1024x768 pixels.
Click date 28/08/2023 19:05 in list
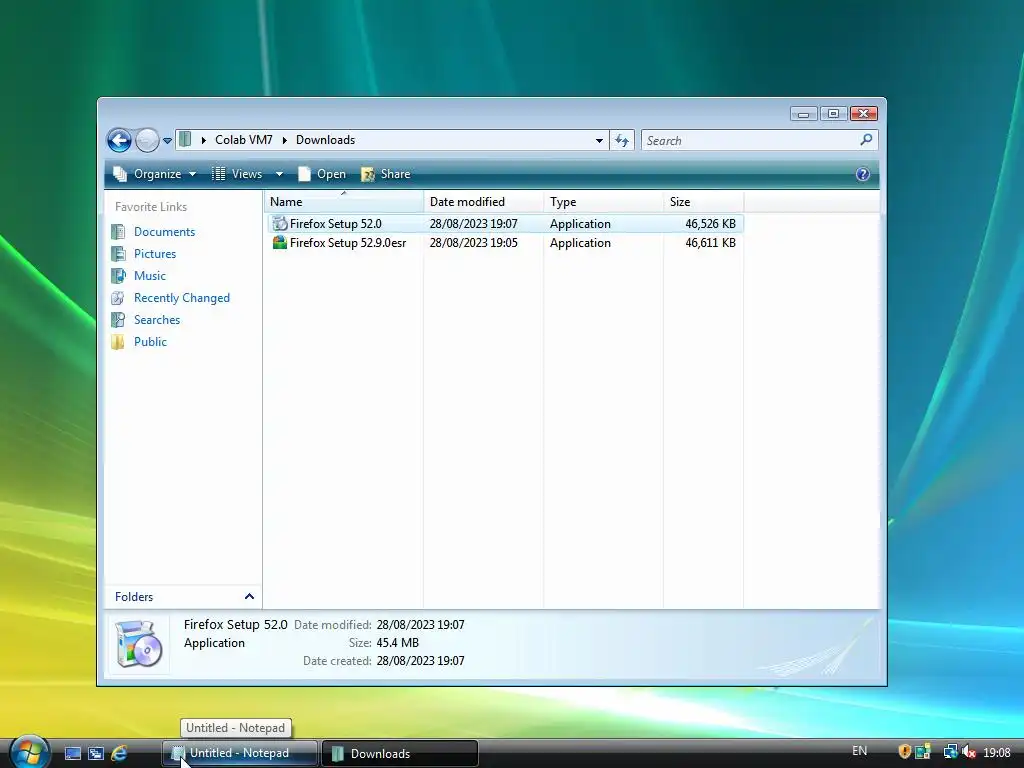pos(473,242)
